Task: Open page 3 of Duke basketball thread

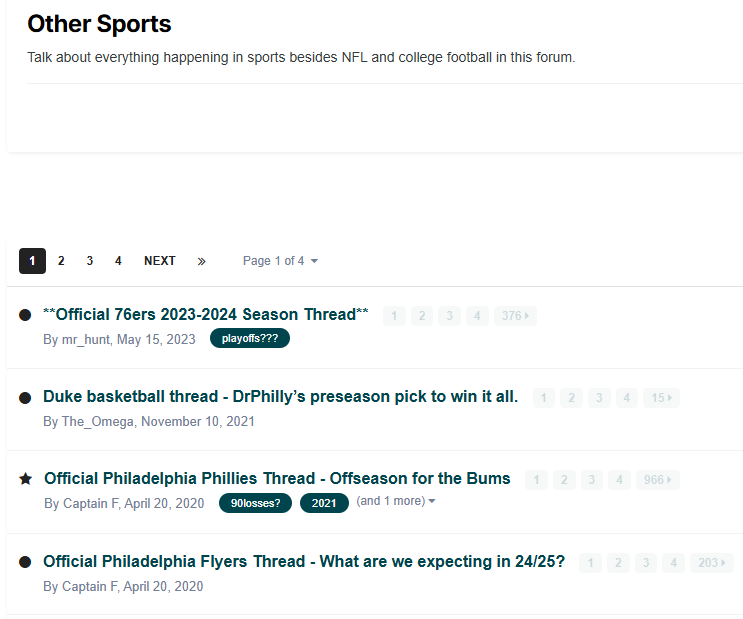Action: 599,398
